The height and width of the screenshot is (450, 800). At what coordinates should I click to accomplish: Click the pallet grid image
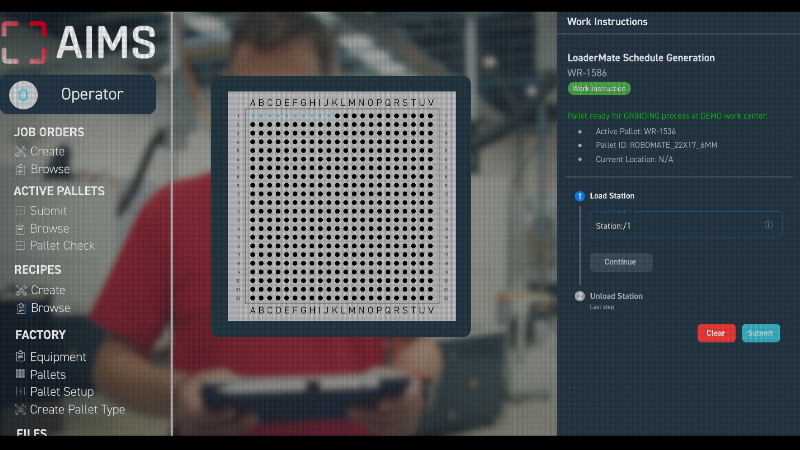341,206
